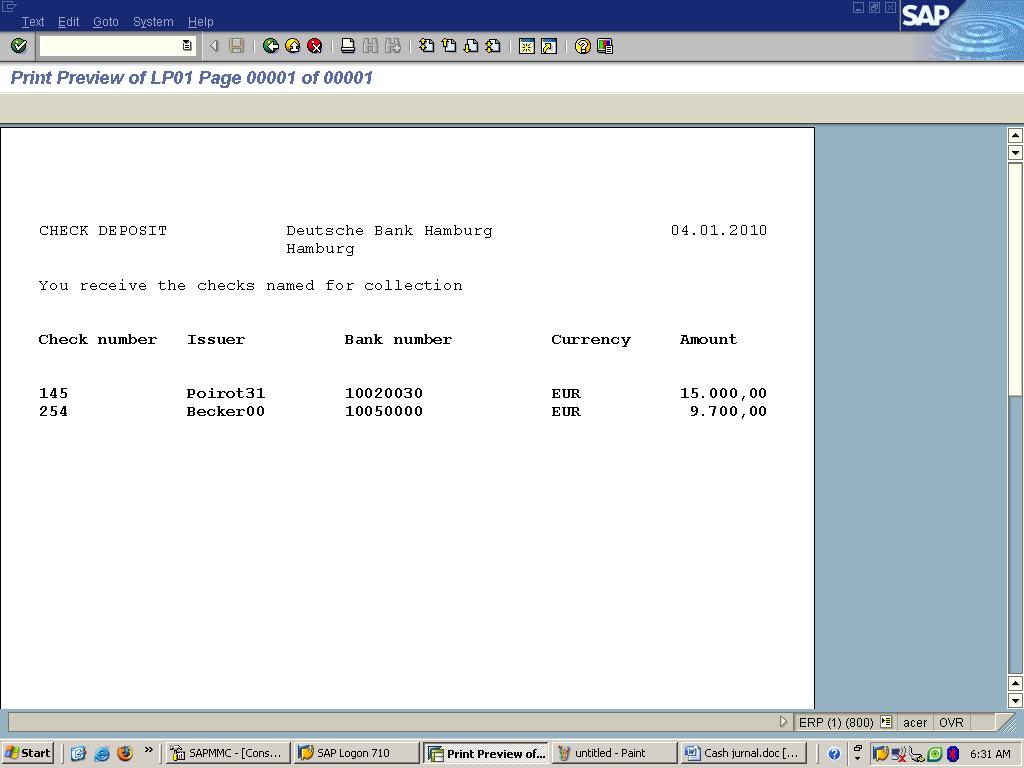Click the green checkmark Enter icon

19,46
